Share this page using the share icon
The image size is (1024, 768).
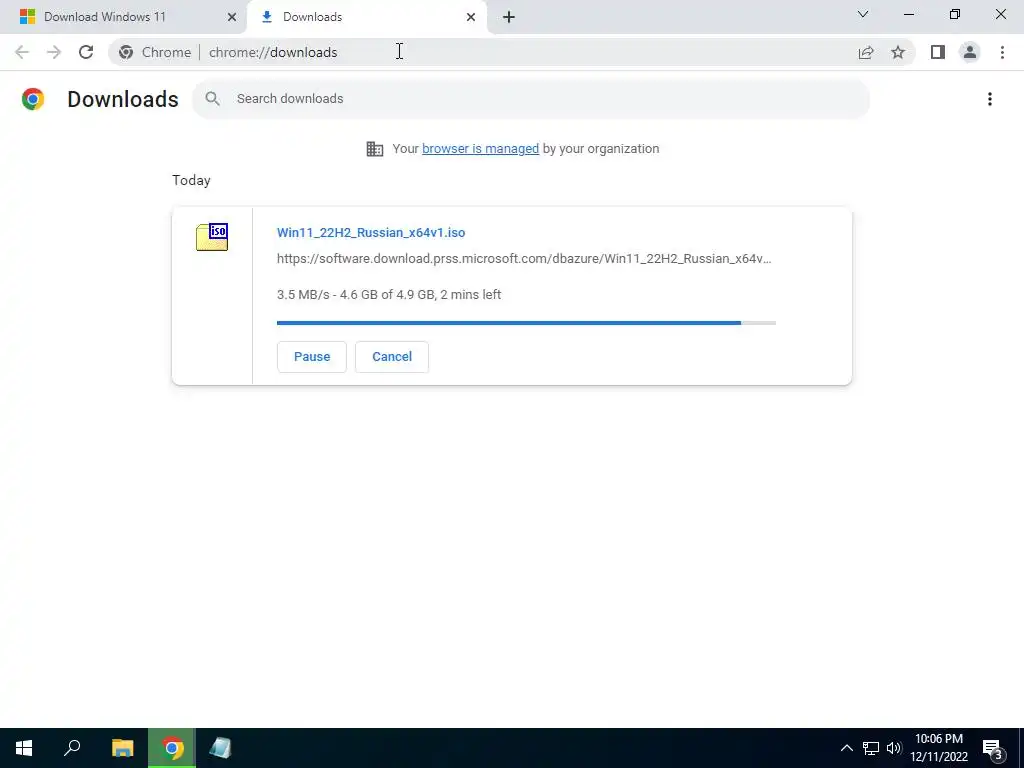[x=866, y=52]
